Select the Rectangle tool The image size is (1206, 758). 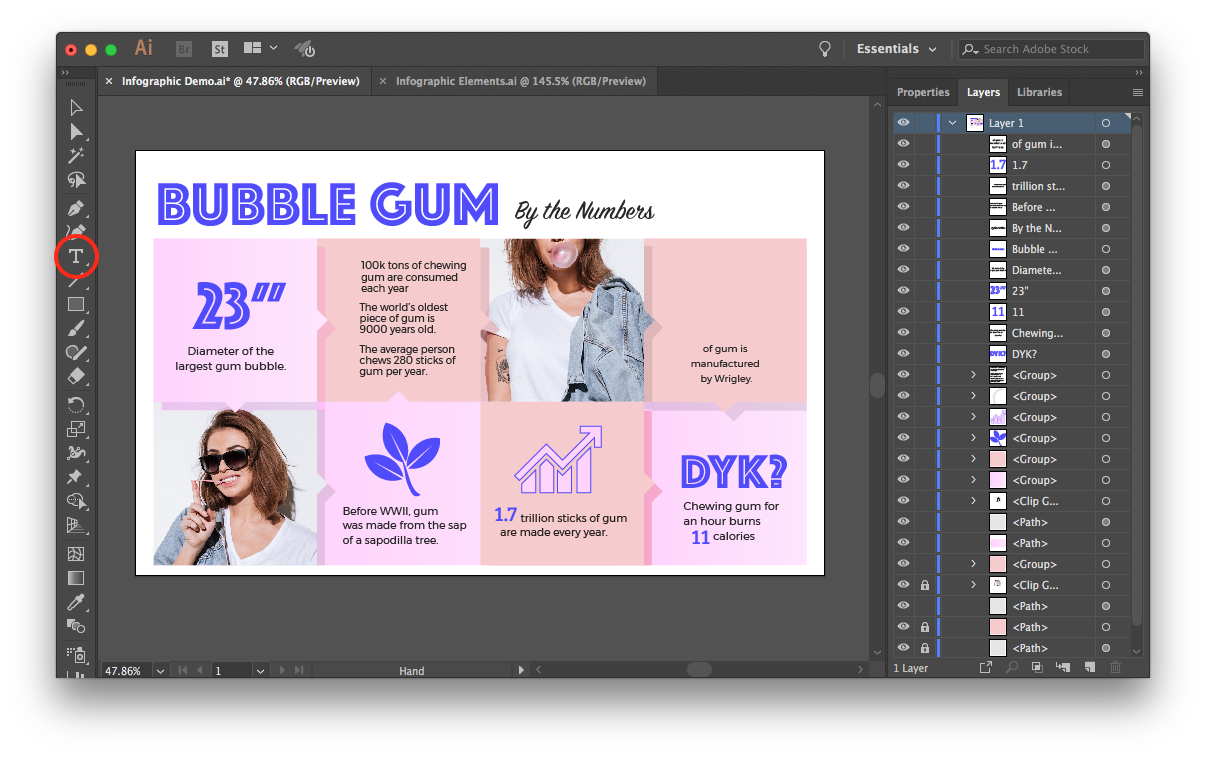(x=76, y=304)
